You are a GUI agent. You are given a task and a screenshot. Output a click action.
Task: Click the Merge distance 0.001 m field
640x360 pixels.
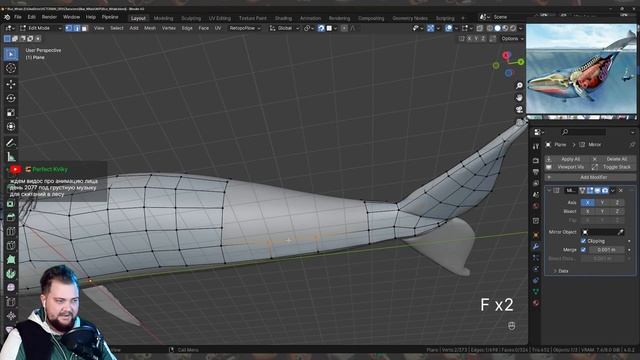pyautogui.click(x=606, y=250)
